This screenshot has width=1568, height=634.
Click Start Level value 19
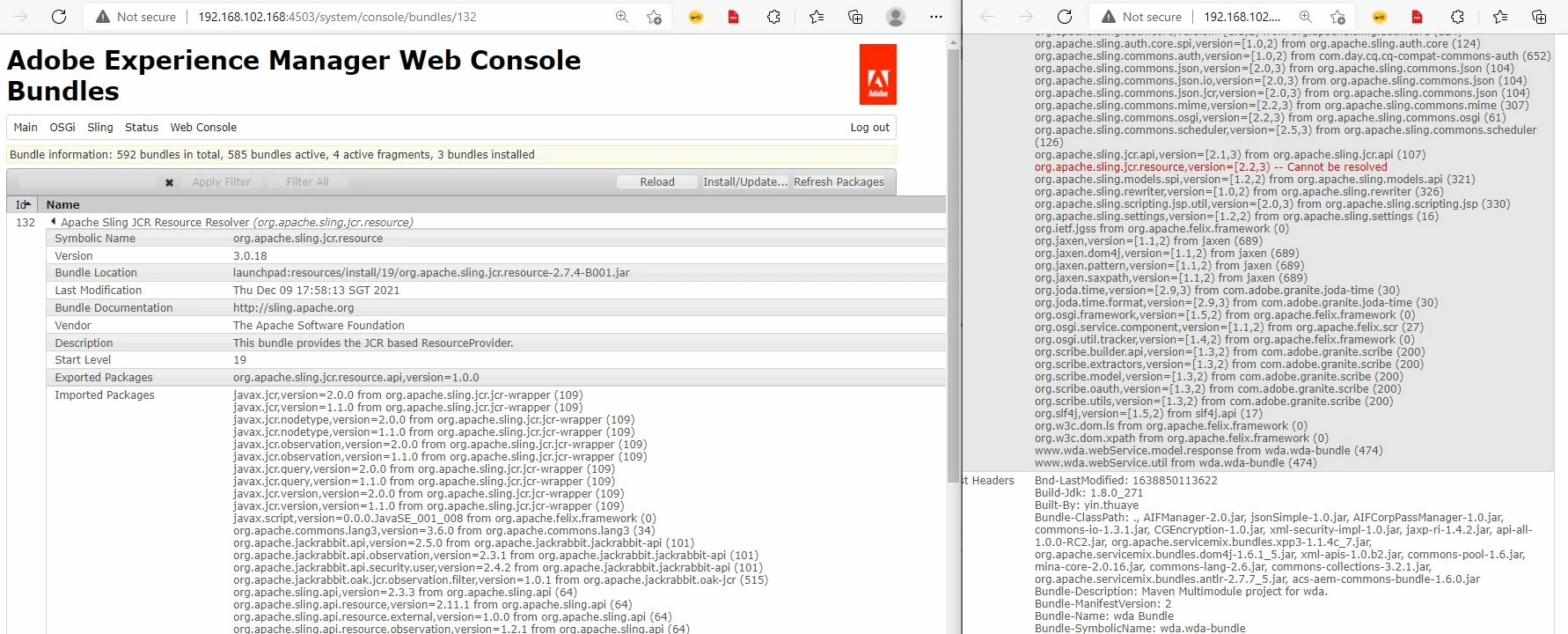(x=239, y=360)
